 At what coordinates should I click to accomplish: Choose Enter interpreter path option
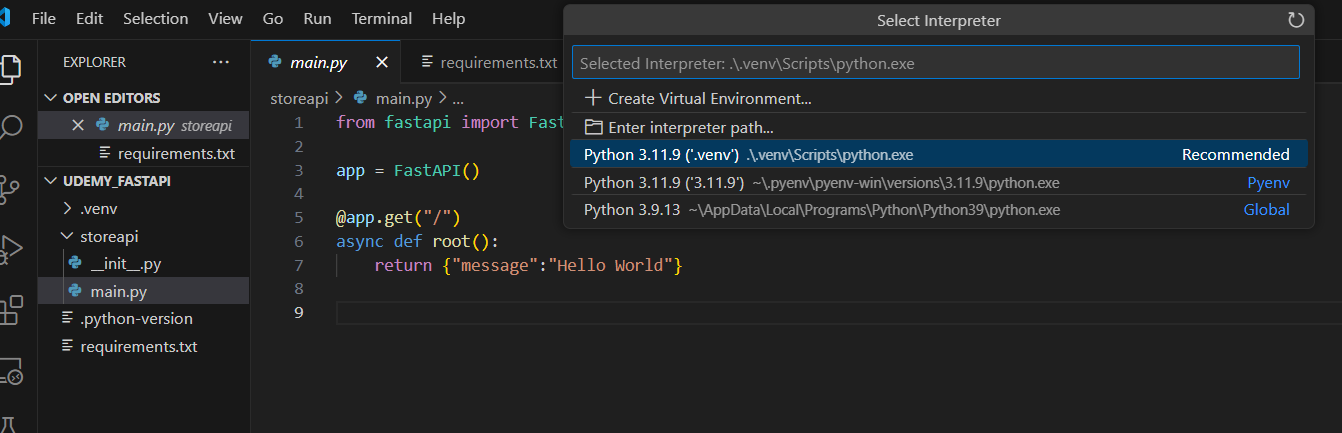click(x=939, y=127)
